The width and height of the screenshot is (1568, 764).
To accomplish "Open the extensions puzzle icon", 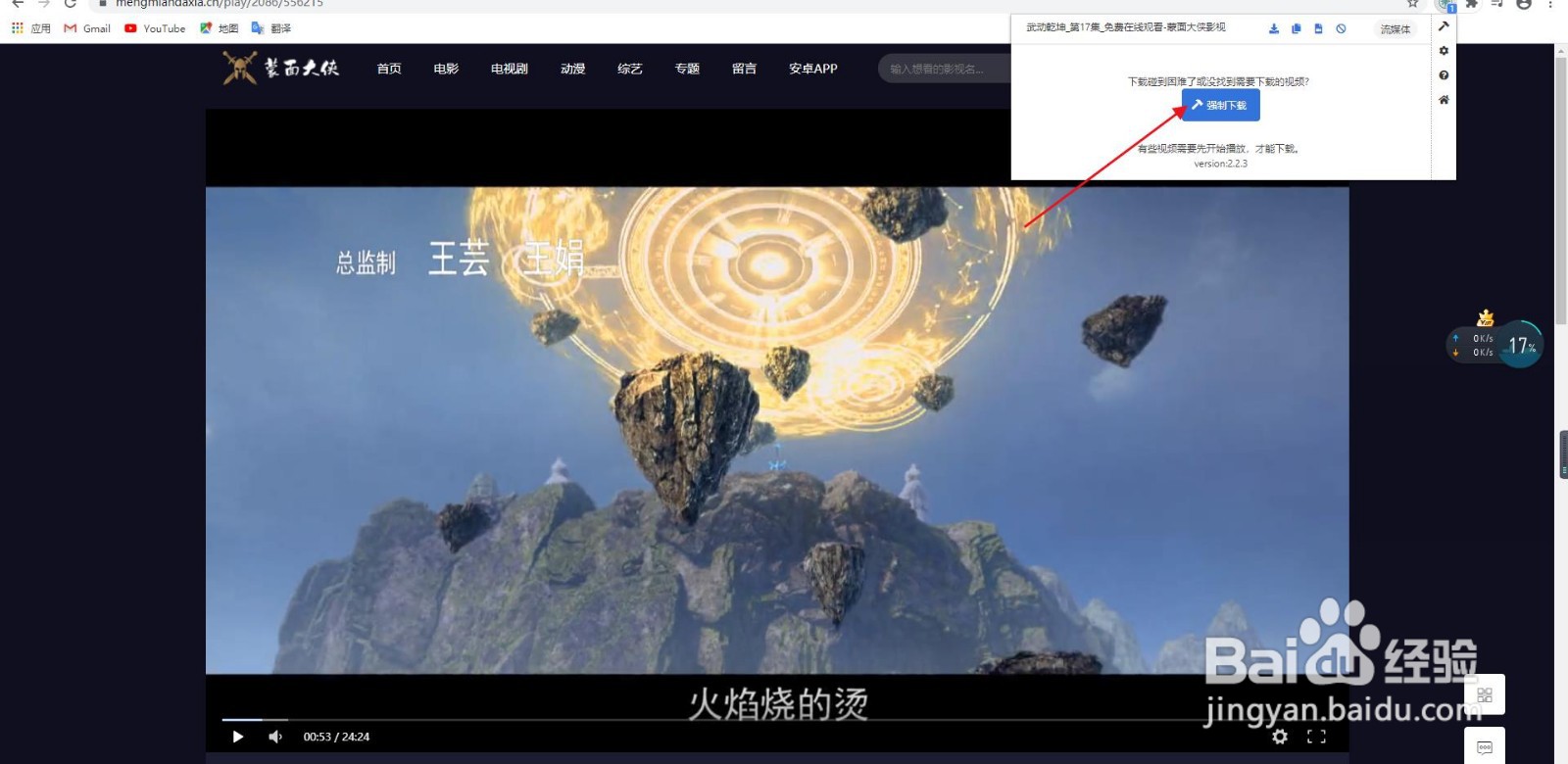I will pyautogui.click(x=1471, y=4).
